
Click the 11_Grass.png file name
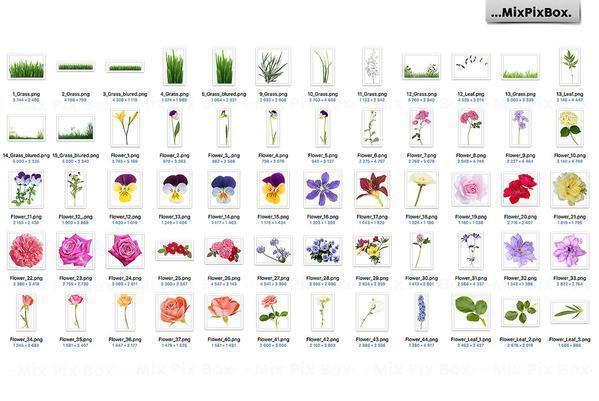[x=372, y=94]
